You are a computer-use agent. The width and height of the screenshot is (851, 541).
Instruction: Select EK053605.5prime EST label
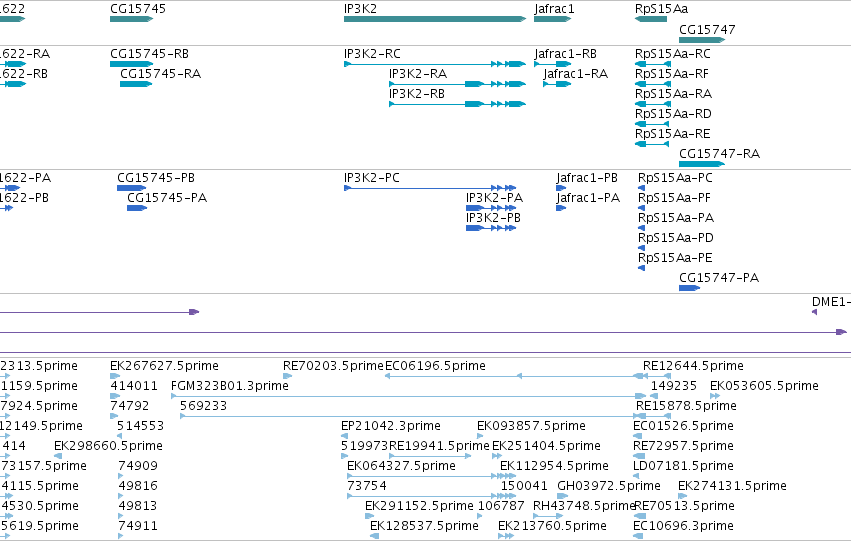tap(764, 386)
